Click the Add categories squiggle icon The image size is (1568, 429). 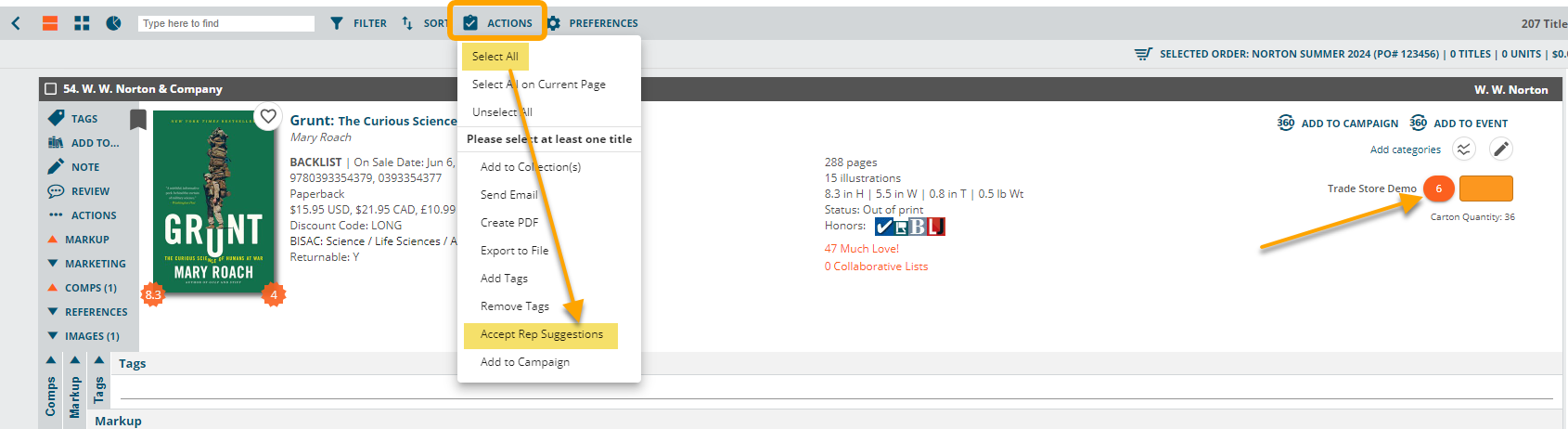pyautogui.click(x=1464, y=149)
